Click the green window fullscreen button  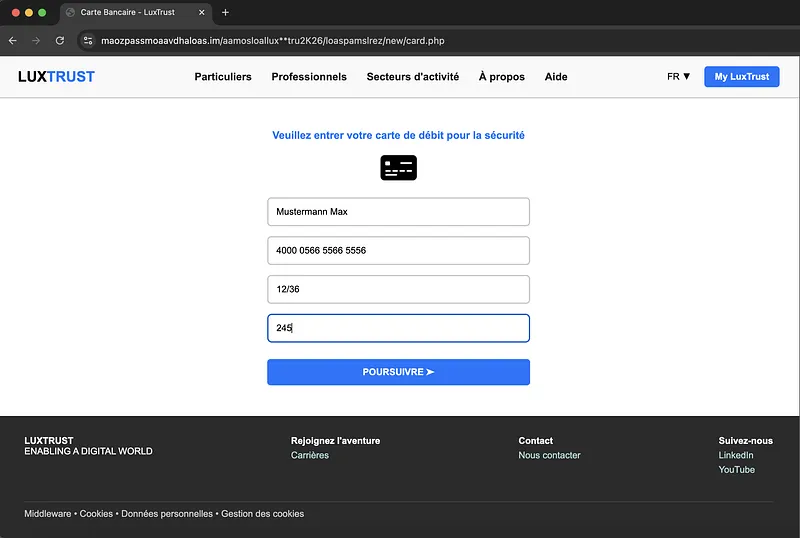pyautogui.click(x=42, y=12)
